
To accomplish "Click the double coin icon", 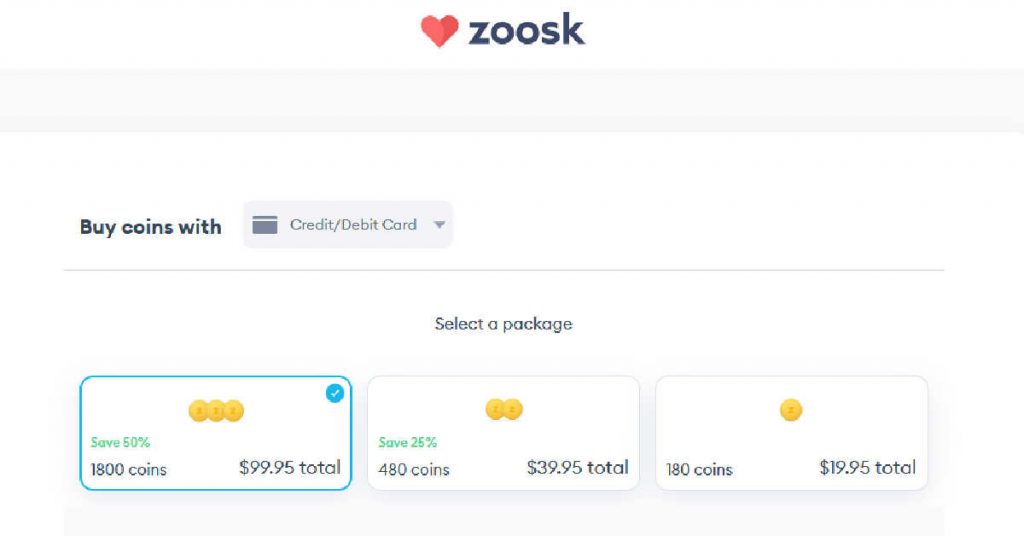I will tap(504, 409).
